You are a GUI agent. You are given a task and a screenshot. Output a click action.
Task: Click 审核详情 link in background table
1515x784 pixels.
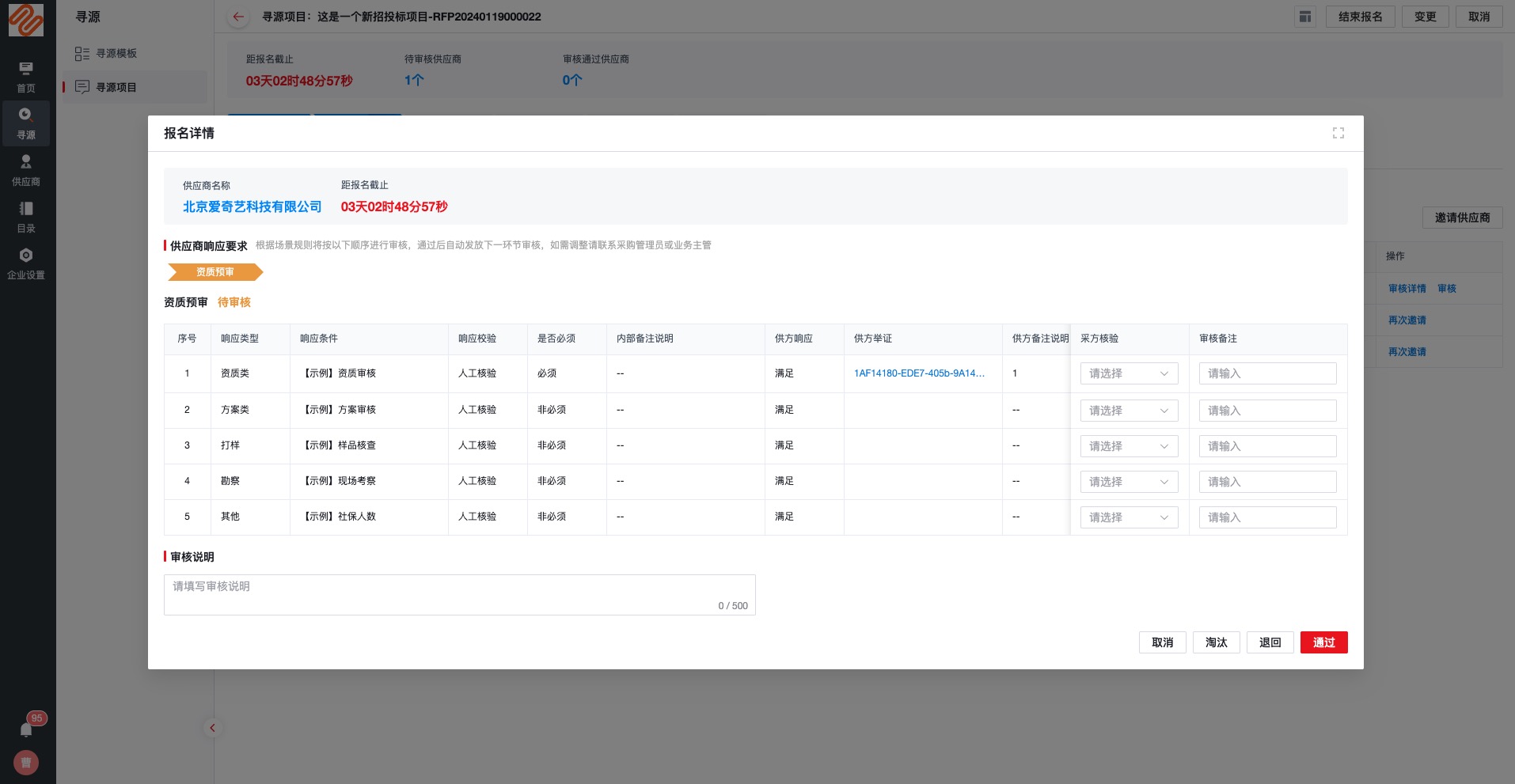pyautogui.click(x=1407, y=289)
